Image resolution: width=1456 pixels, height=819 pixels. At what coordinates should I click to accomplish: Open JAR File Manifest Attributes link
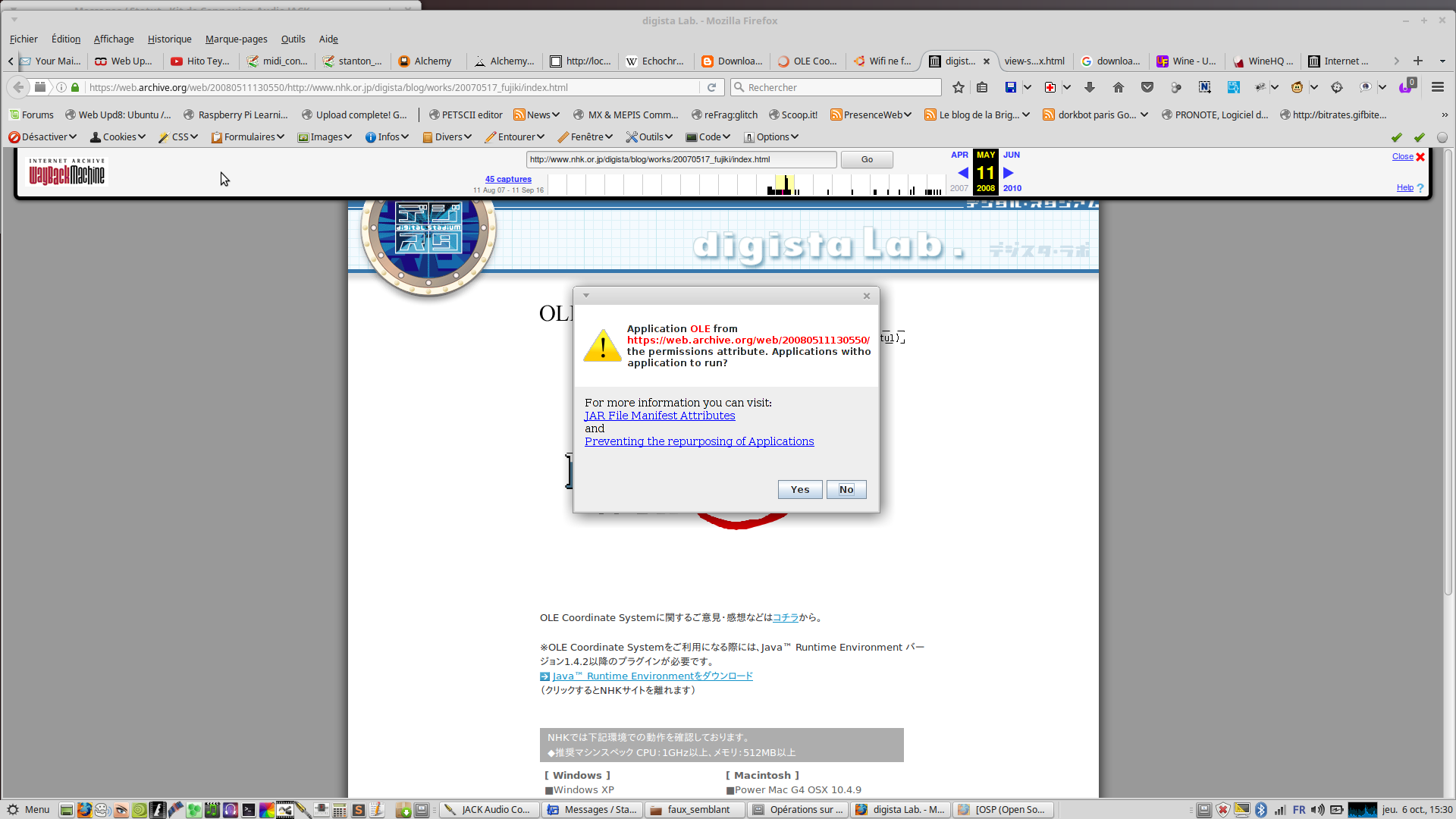[660, 416]
